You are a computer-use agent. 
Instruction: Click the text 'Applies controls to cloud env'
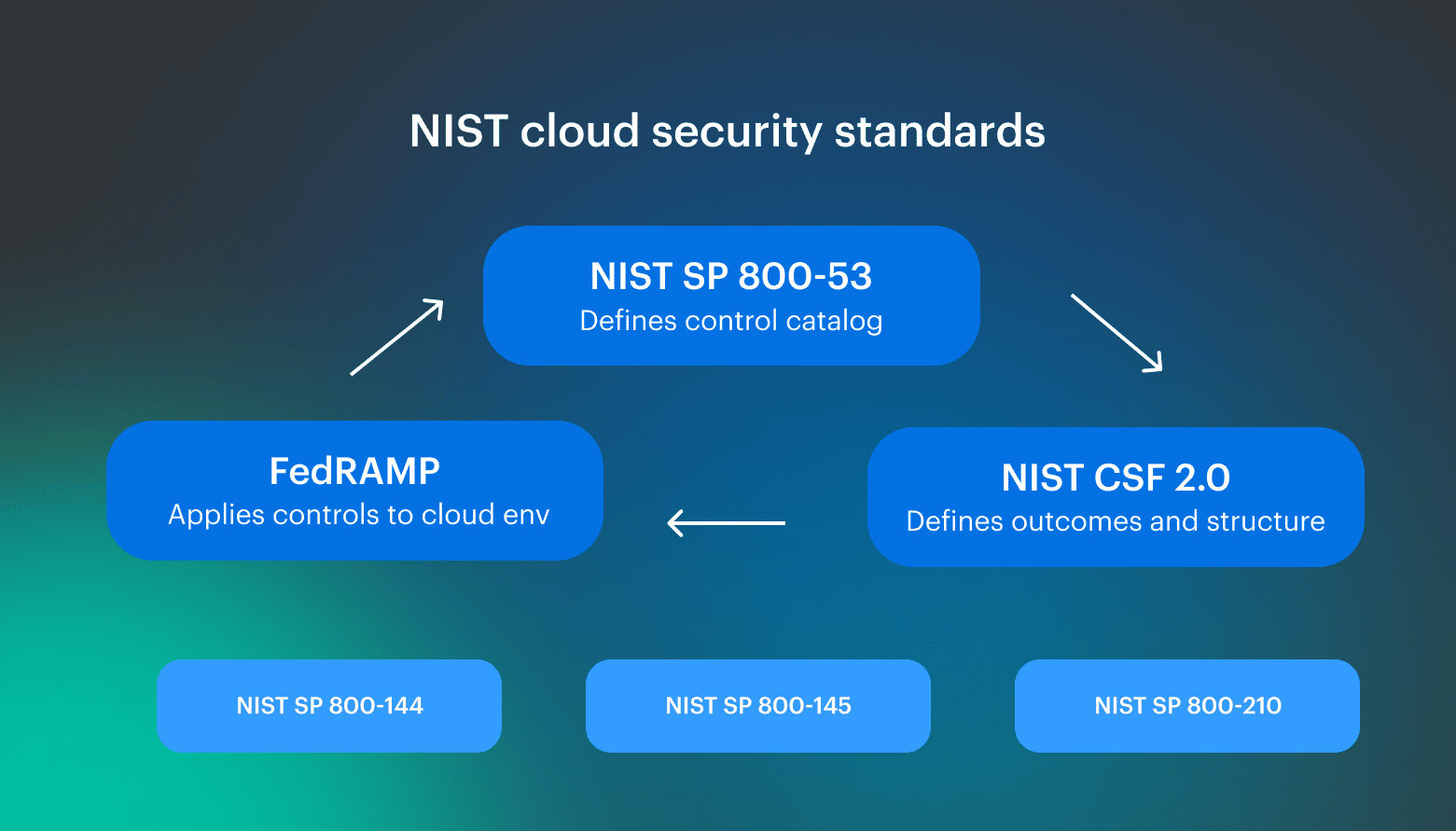point(359,515)
